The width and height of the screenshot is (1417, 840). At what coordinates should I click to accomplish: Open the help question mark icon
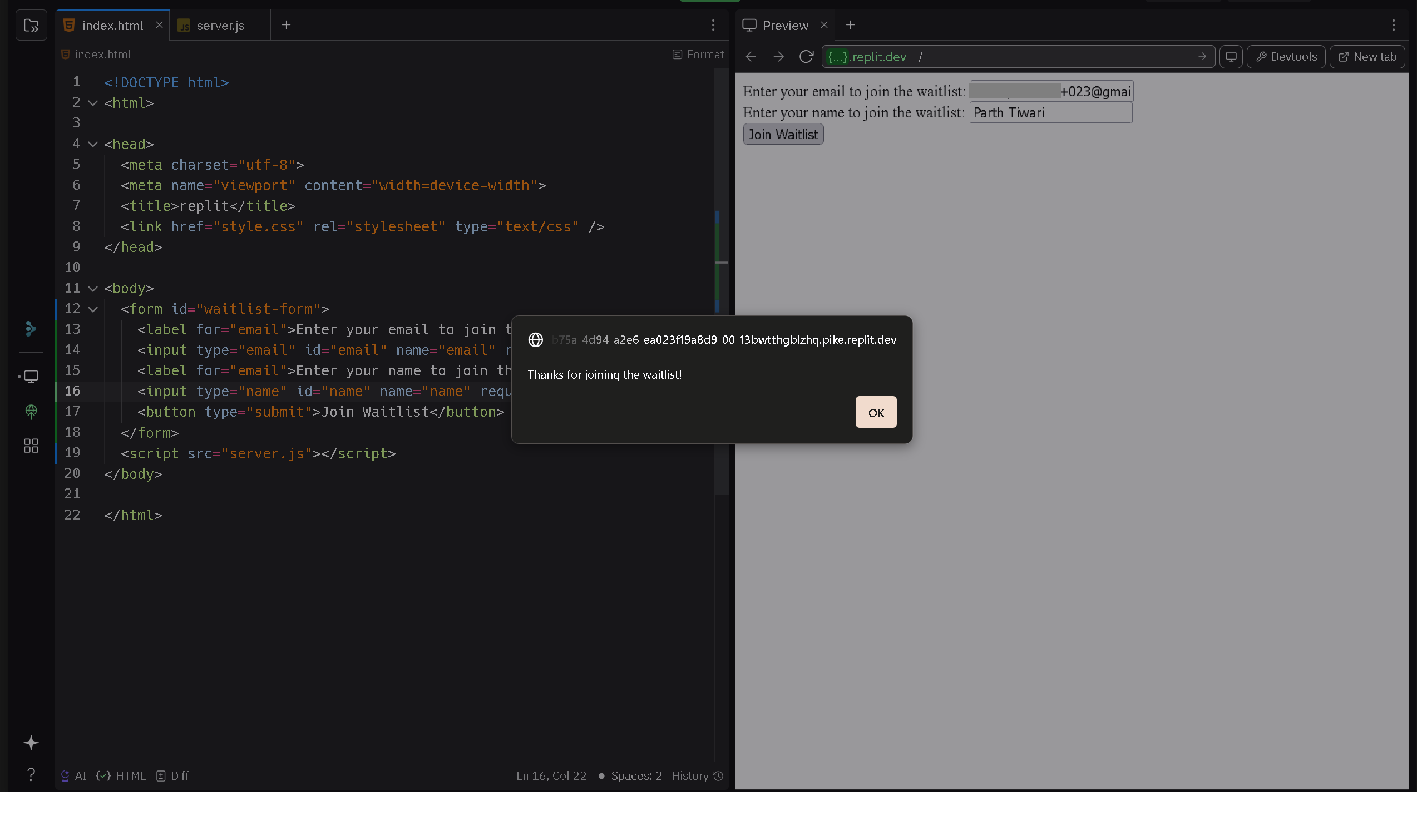[31, 774]
